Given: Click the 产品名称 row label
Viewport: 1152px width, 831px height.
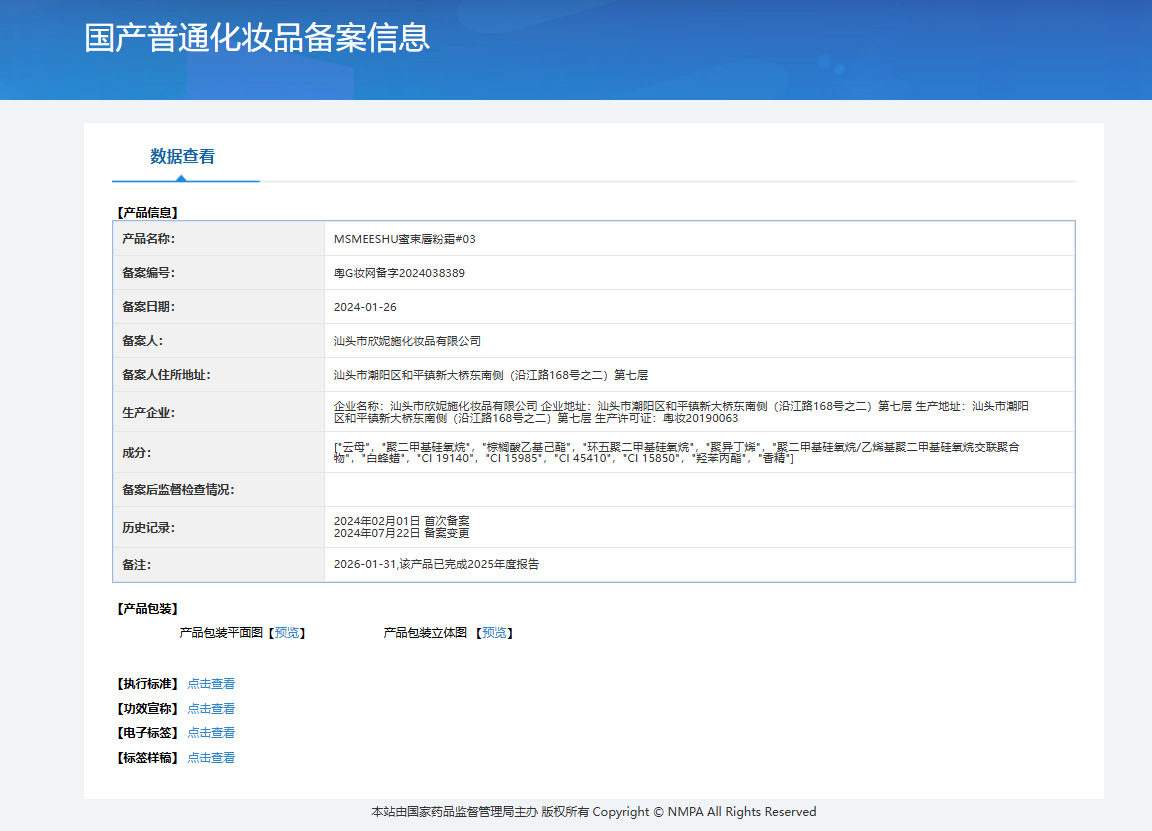Looking at the screenshot, I should [148, 239].
